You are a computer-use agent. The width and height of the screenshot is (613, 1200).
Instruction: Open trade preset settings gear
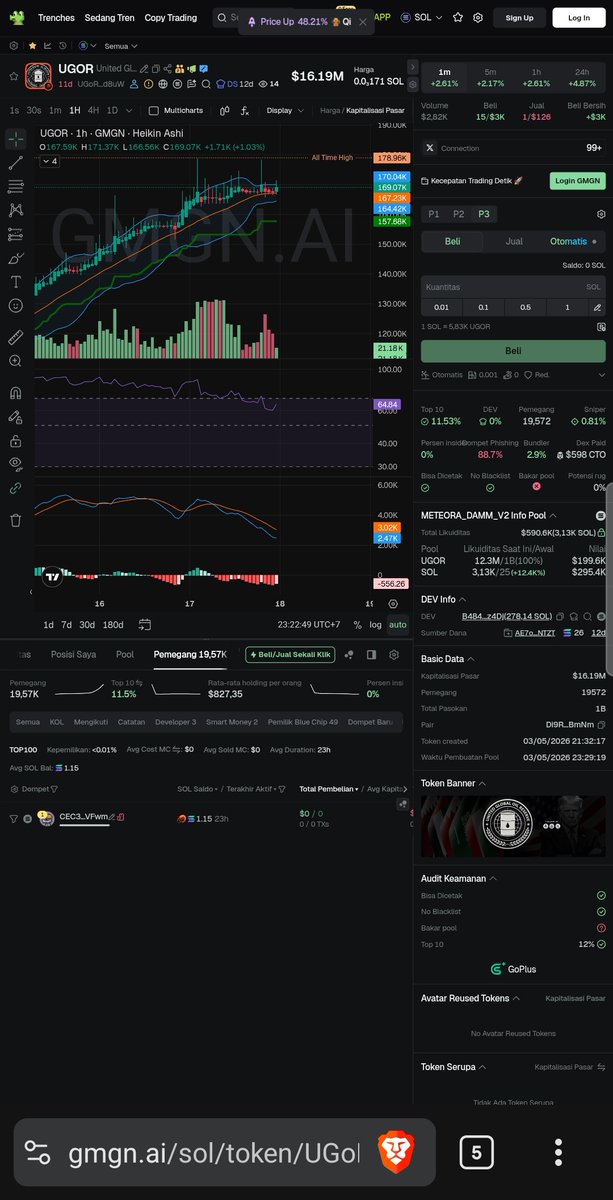pyautogui.click(x=601, y=214)
